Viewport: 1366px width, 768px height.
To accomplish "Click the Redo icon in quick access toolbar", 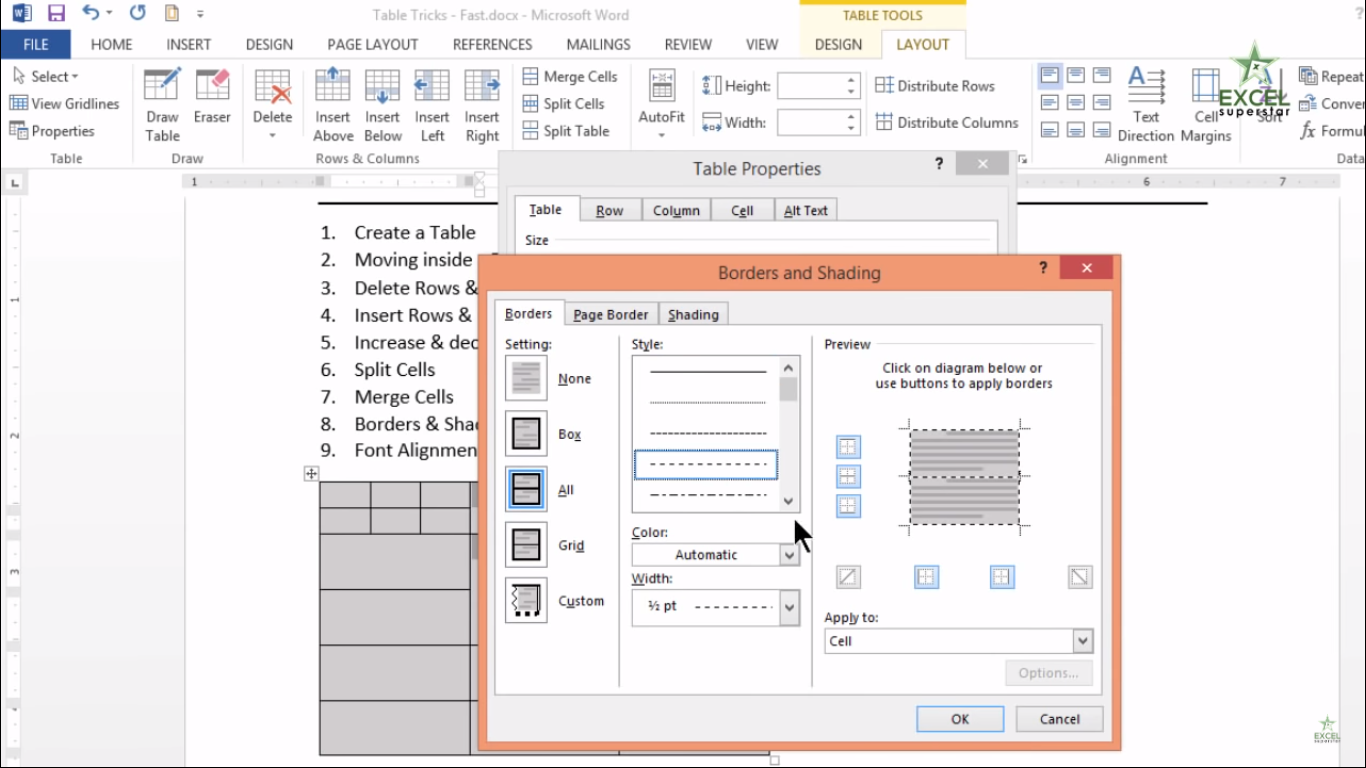I will 137,14.
